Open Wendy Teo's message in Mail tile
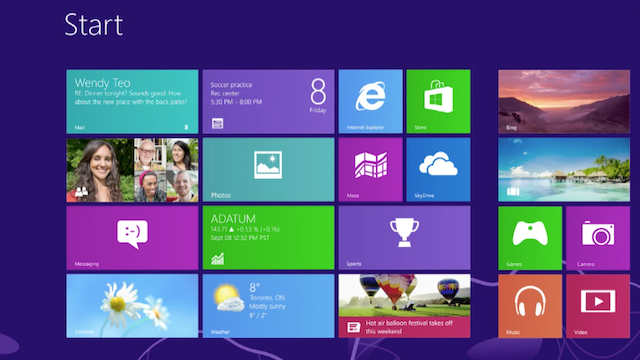This screenshot has width=640, height=360. 132,101
